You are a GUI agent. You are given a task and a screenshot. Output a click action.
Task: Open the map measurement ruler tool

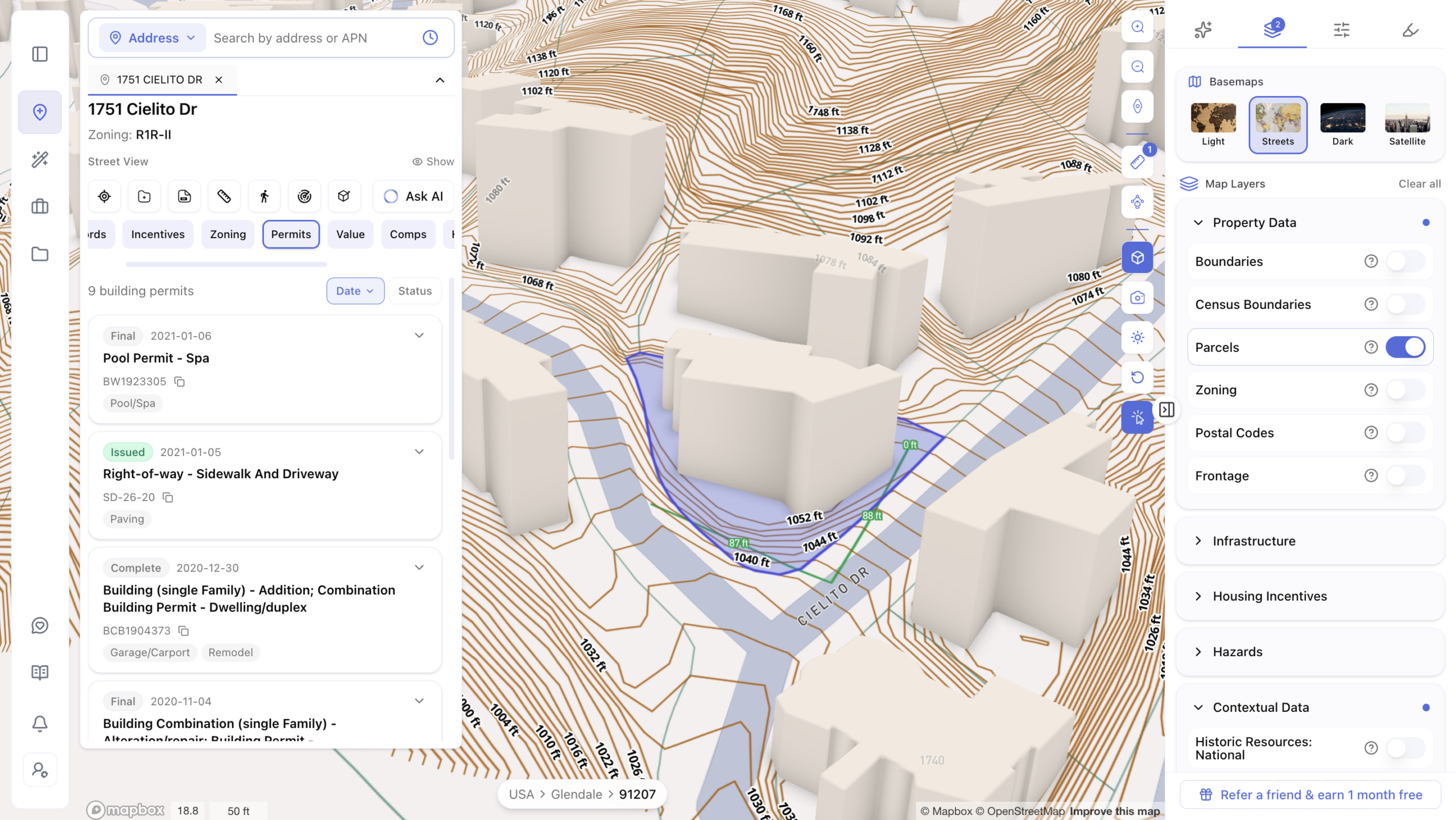1137,162
